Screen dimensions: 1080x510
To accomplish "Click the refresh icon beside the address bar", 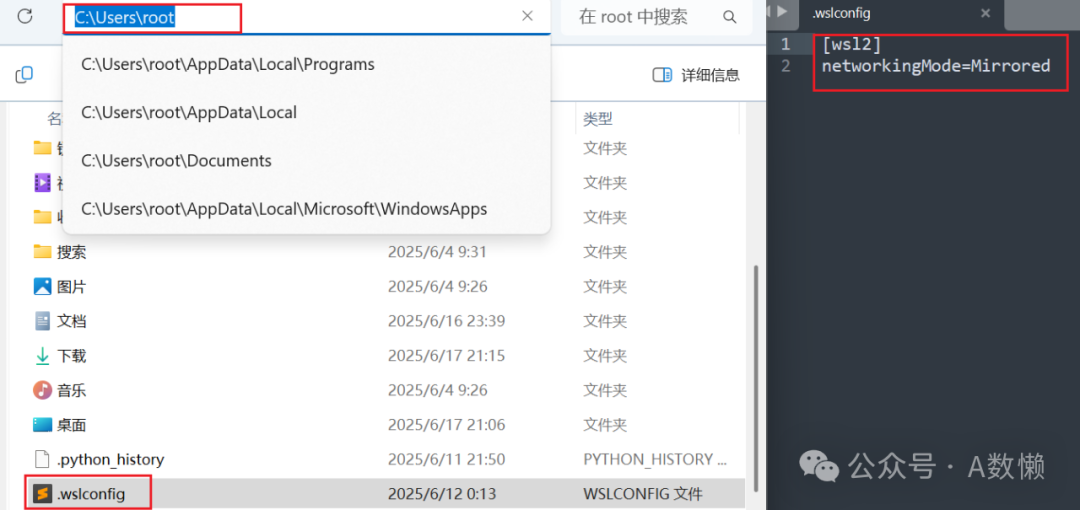I will point(25,17).
